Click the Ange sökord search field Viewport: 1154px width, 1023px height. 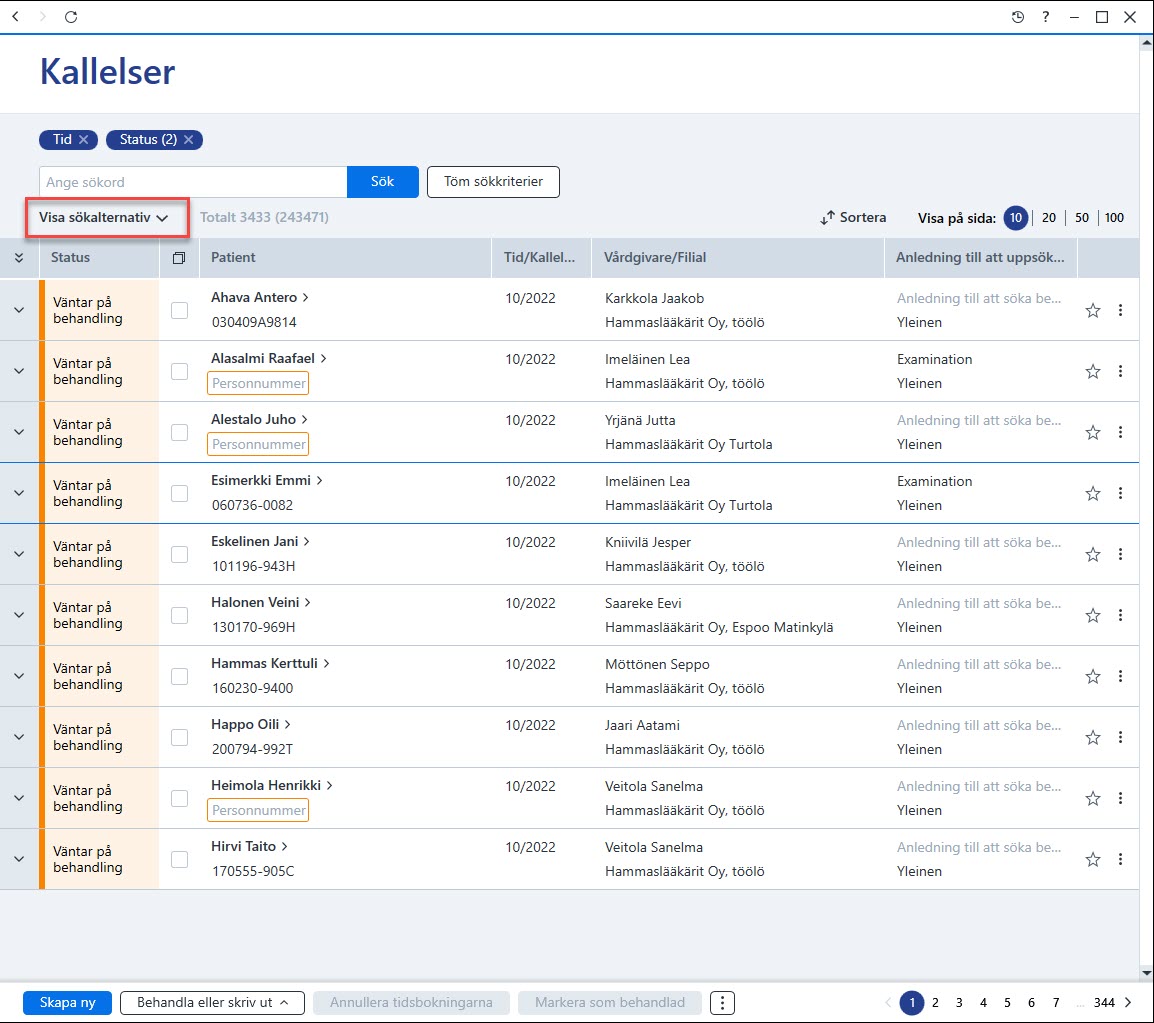pyautogui.click(x=193, y=182)
